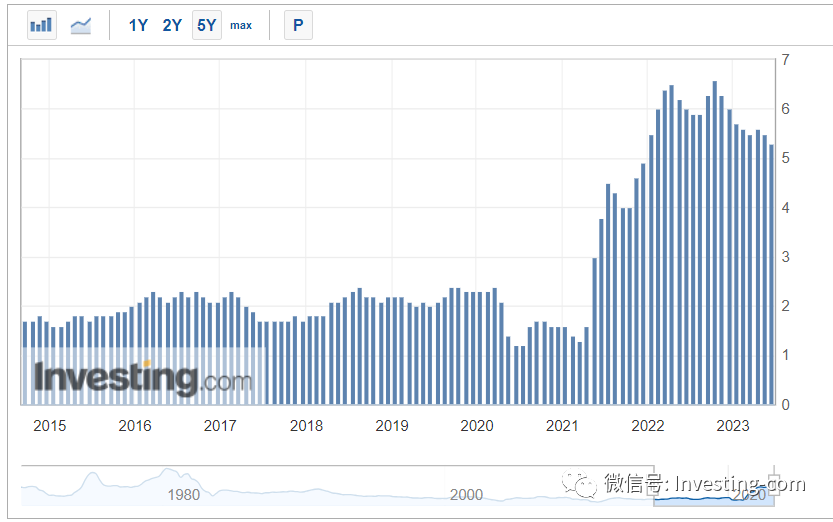The width and height of the screenshot is (833, 522).
Task: Click the last bar in 2023
Action: point(771,275)
